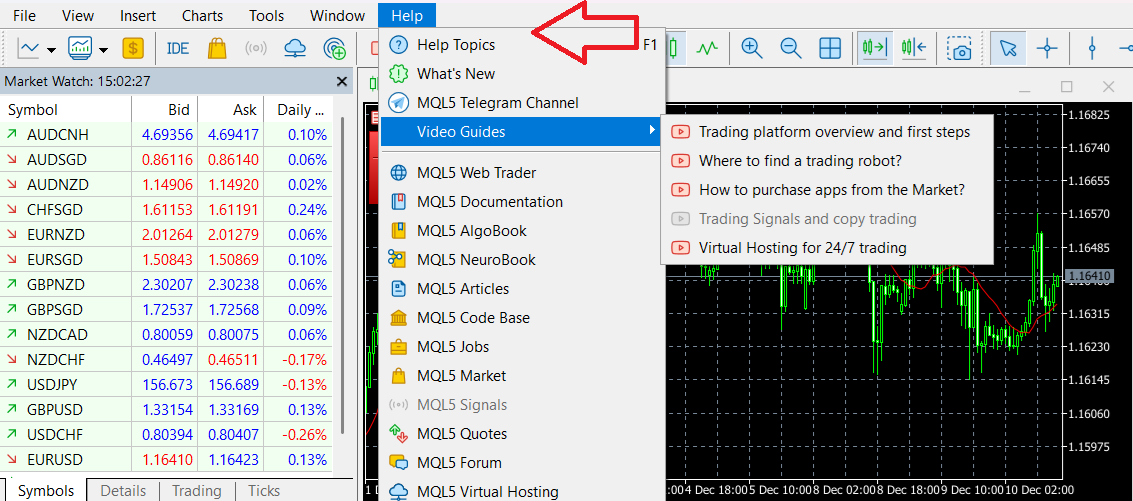Choose Help Topics from the Help menu
Image resolution: width=1133 pixels, height=501 pixels.
tap(521, 45)
